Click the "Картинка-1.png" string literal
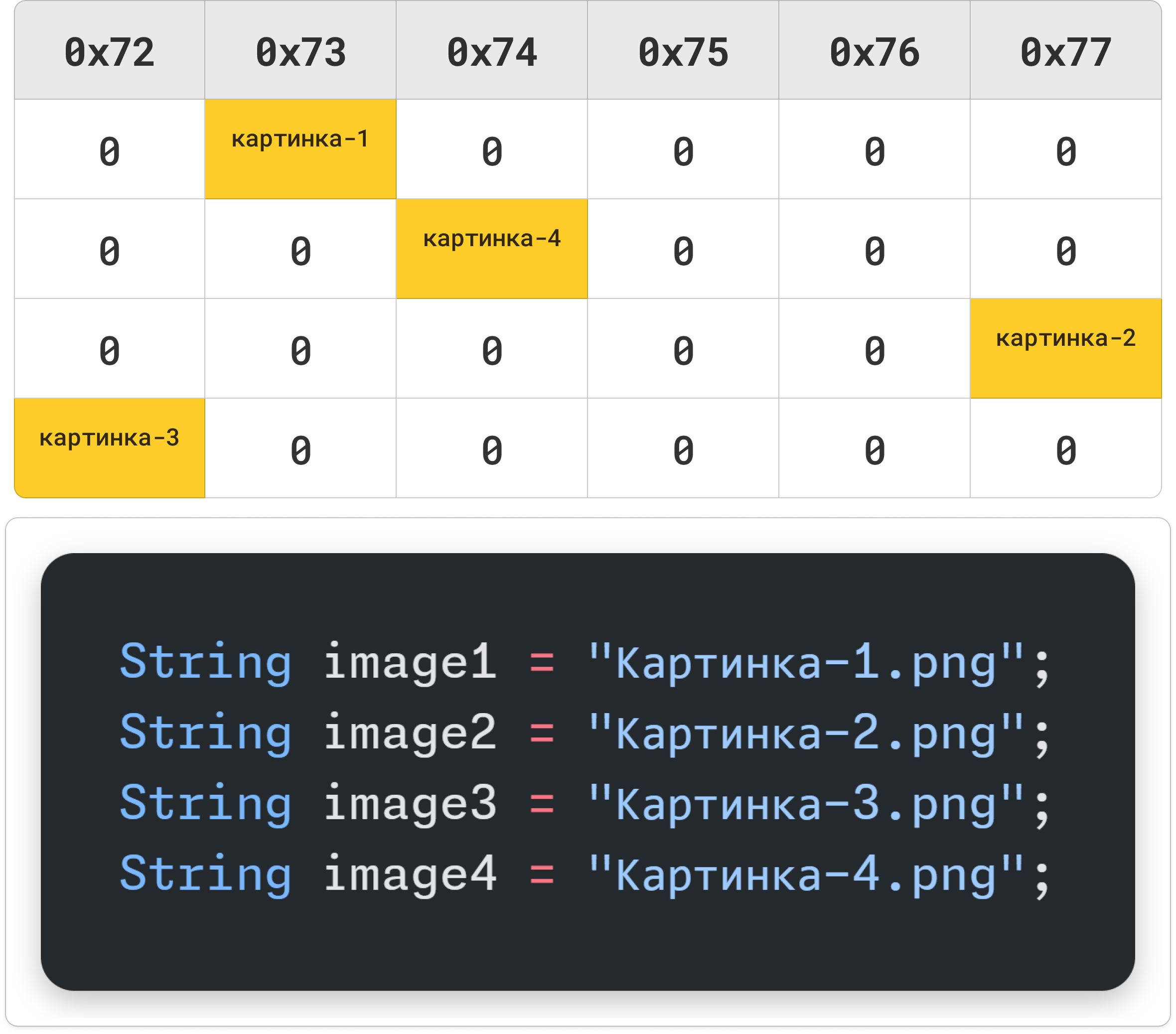The height and width of the screenshot is (1034, 1176). (x=805, y=663)
